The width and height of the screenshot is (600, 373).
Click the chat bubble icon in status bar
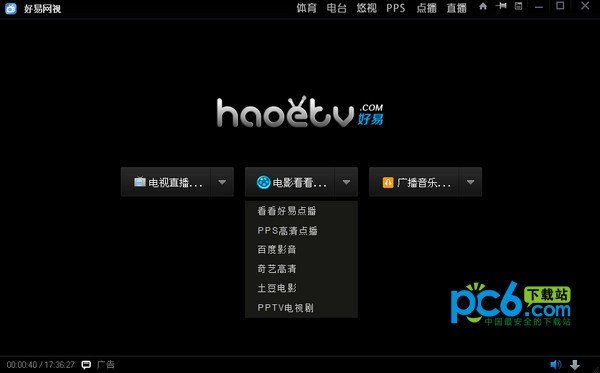(x=86, y=365)
